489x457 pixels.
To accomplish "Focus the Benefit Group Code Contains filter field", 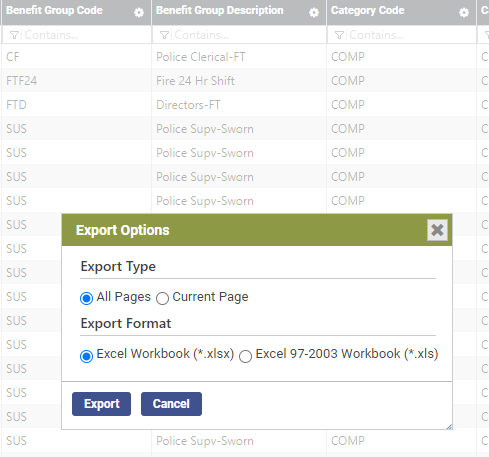I will click(x=86, y=35).
